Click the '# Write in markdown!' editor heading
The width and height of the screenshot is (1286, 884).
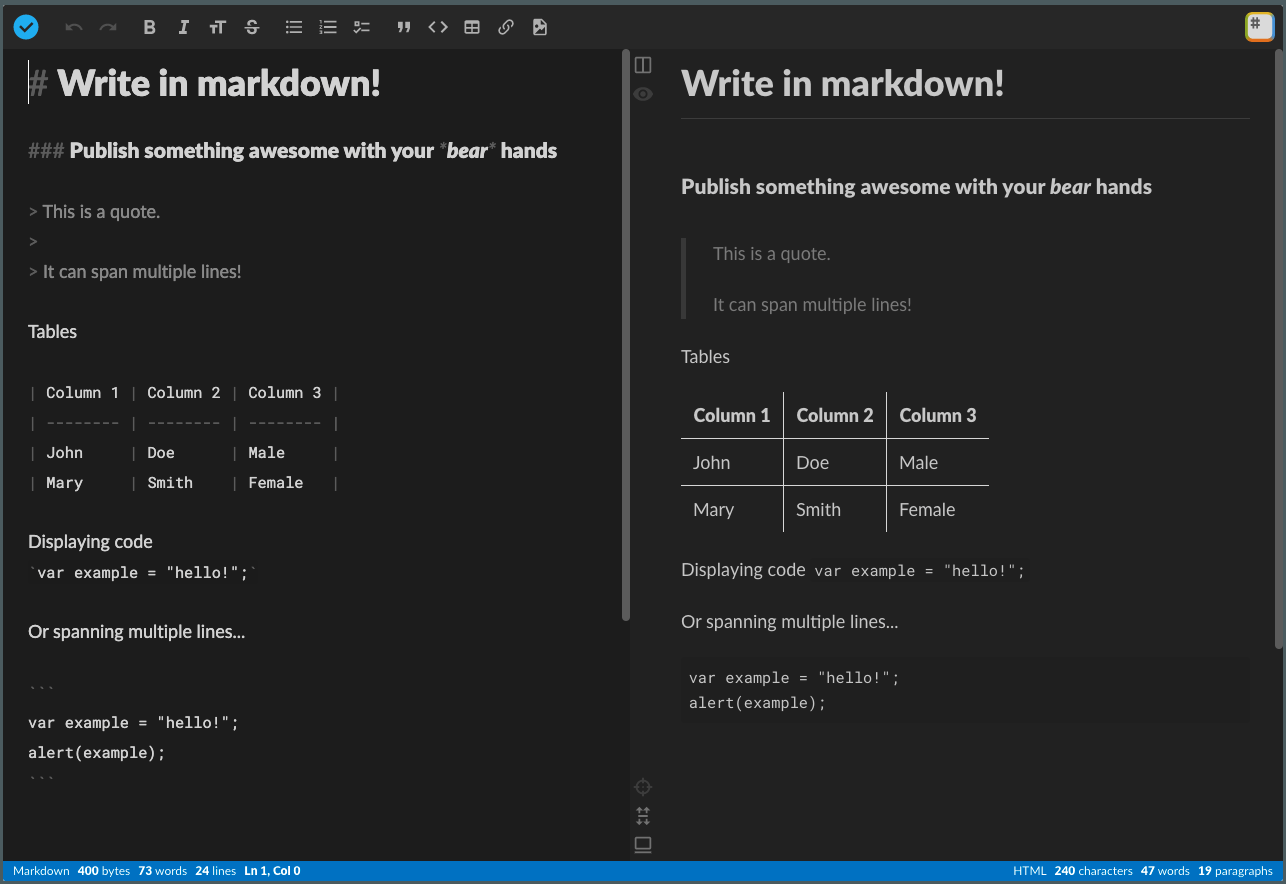coord(204,83)
